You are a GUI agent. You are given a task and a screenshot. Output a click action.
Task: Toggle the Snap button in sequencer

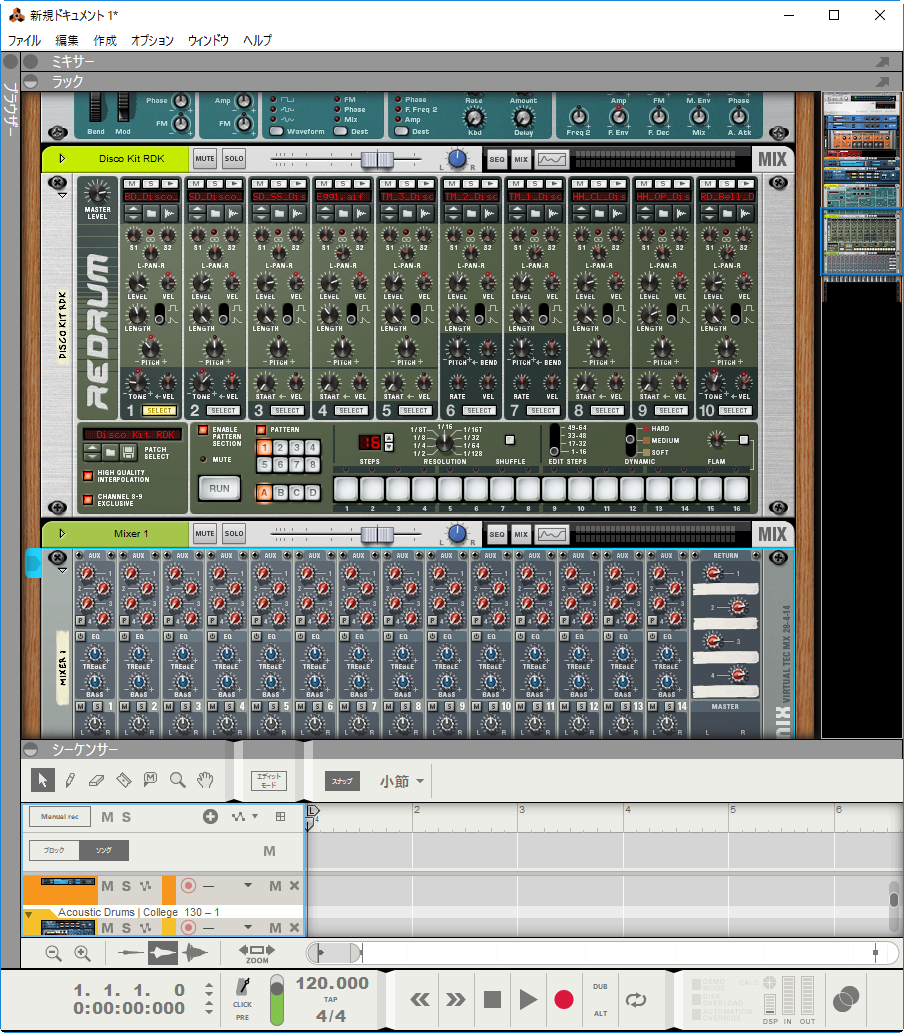tap(342, 781)
